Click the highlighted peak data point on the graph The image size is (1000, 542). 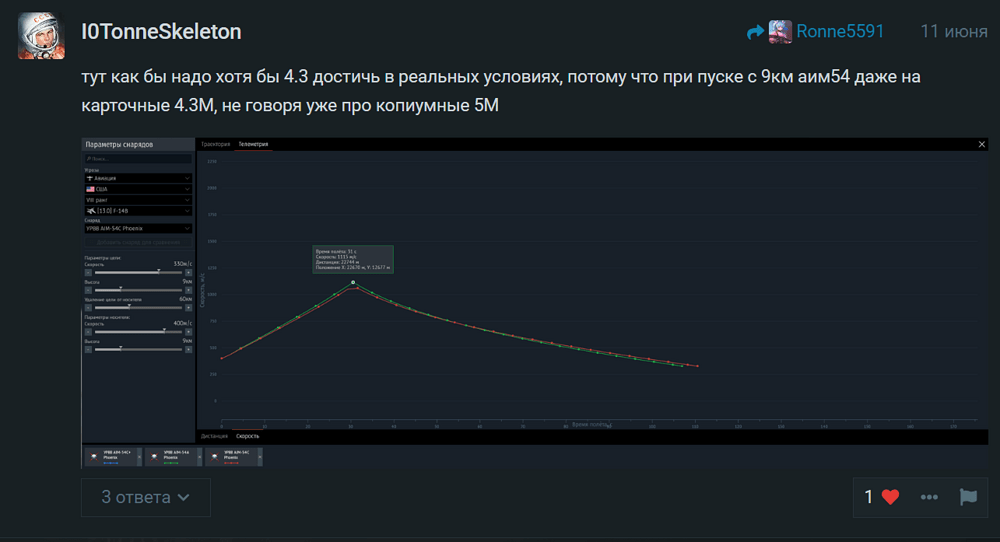pos(353,282)
